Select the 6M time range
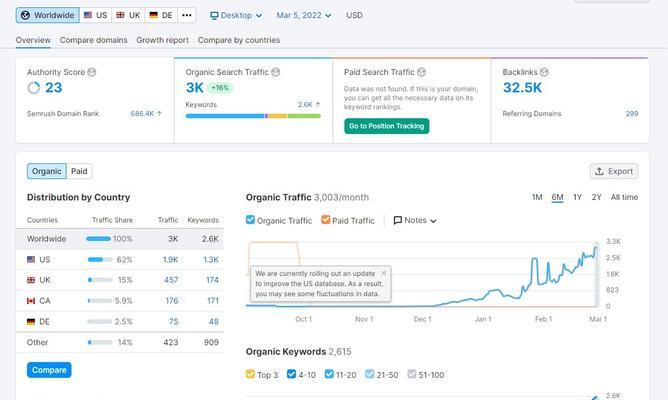The image size is (668, 400). 557,197
